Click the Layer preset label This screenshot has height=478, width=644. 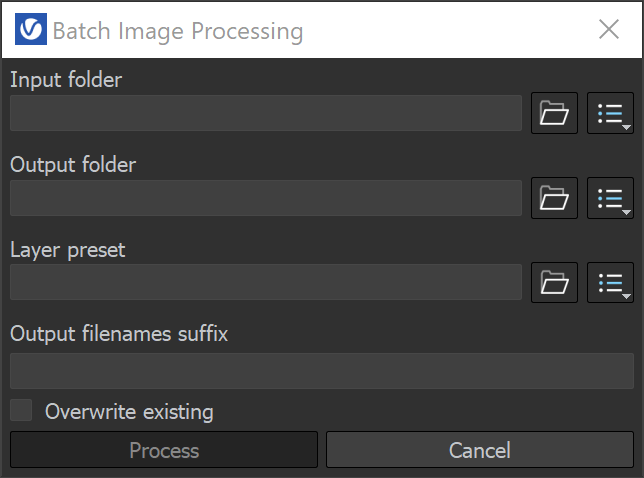(x=68, y=250)
